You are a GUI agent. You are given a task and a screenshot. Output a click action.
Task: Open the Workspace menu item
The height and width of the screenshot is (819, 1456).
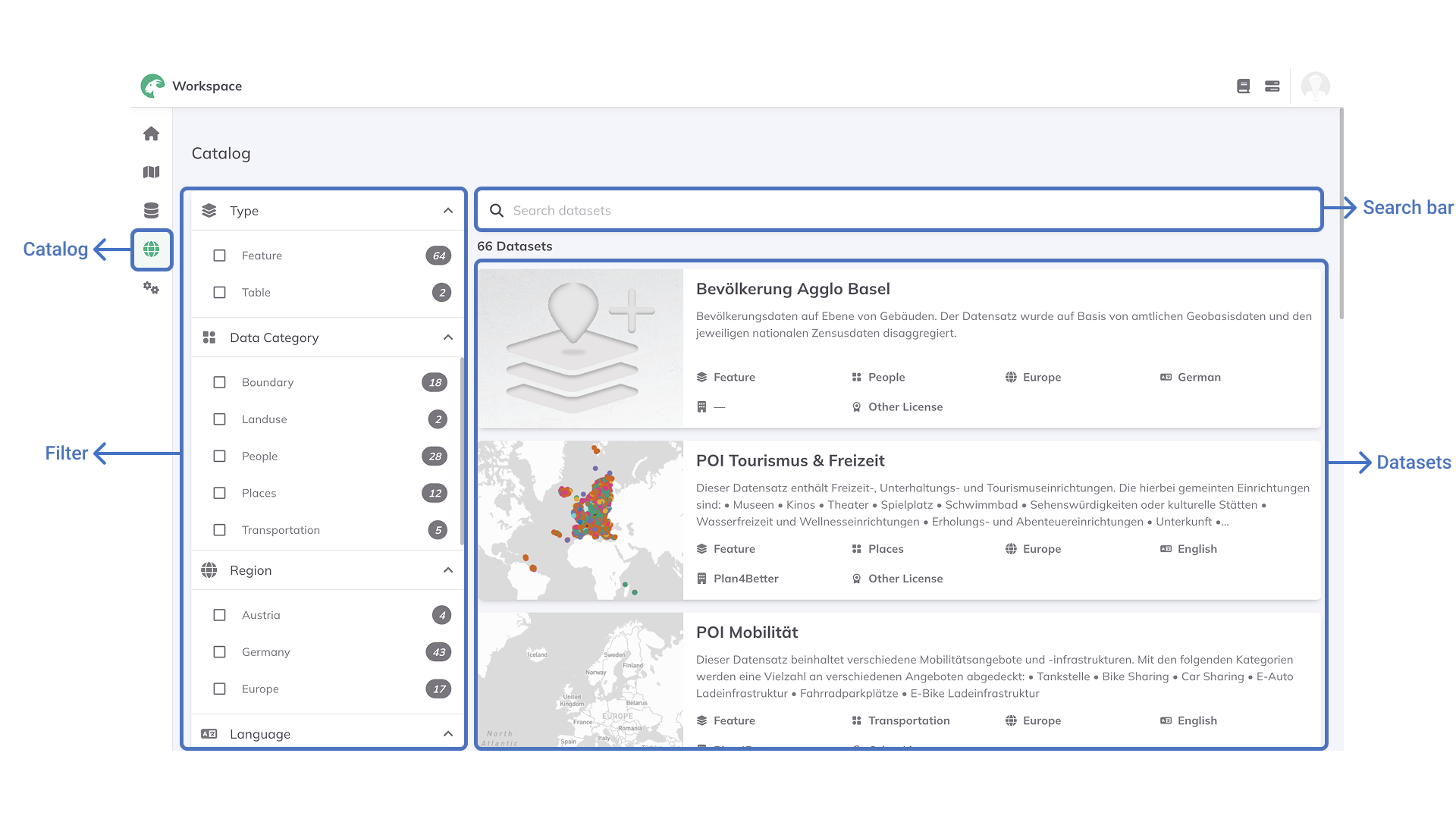(x=207, y=86)
